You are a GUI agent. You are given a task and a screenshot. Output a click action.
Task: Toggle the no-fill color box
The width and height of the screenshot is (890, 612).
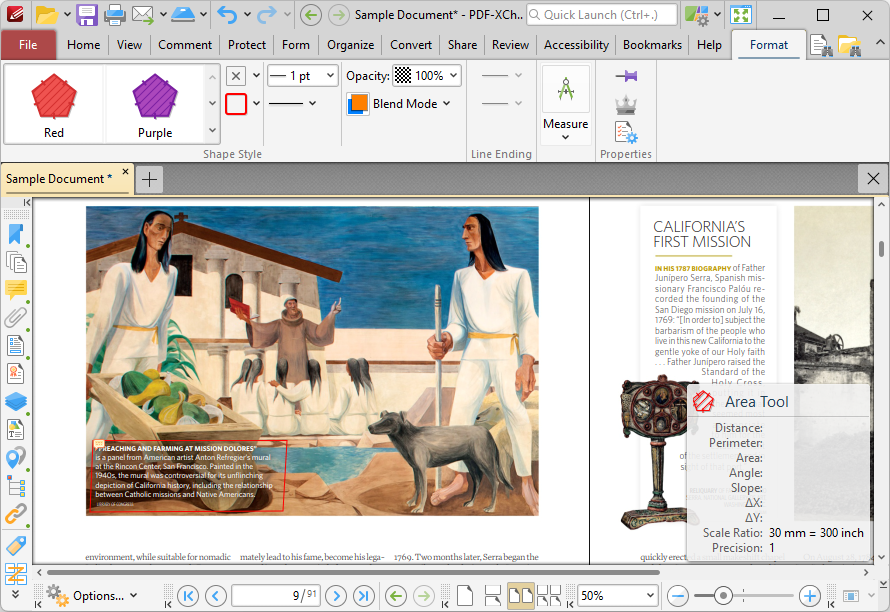236,76
